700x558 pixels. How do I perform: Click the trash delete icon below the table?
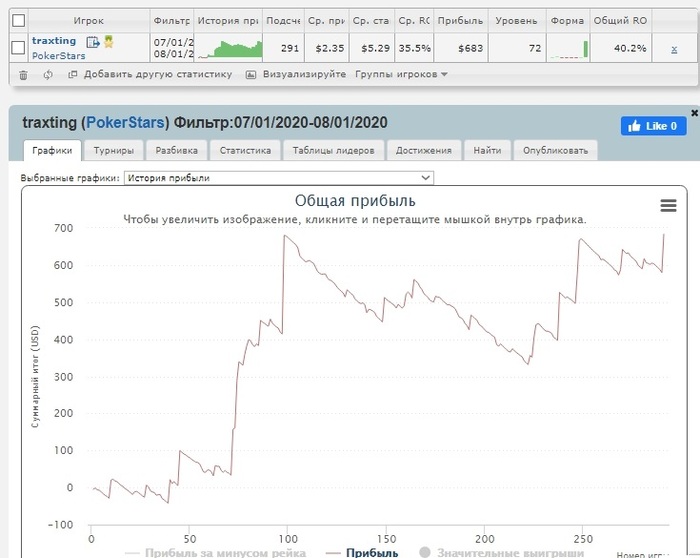click(23, 75)
